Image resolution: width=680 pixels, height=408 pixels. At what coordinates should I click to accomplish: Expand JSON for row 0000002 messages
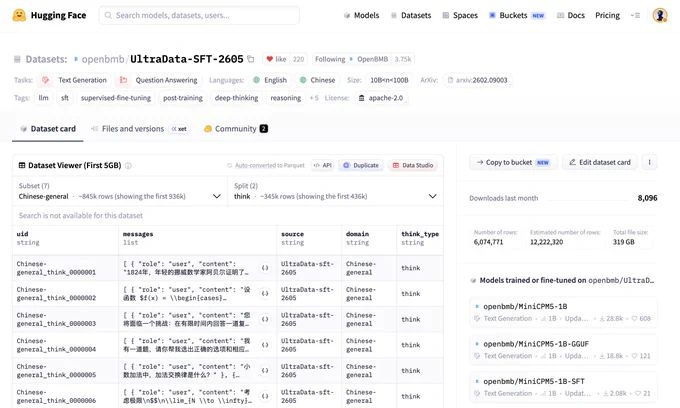pos(265,294)
